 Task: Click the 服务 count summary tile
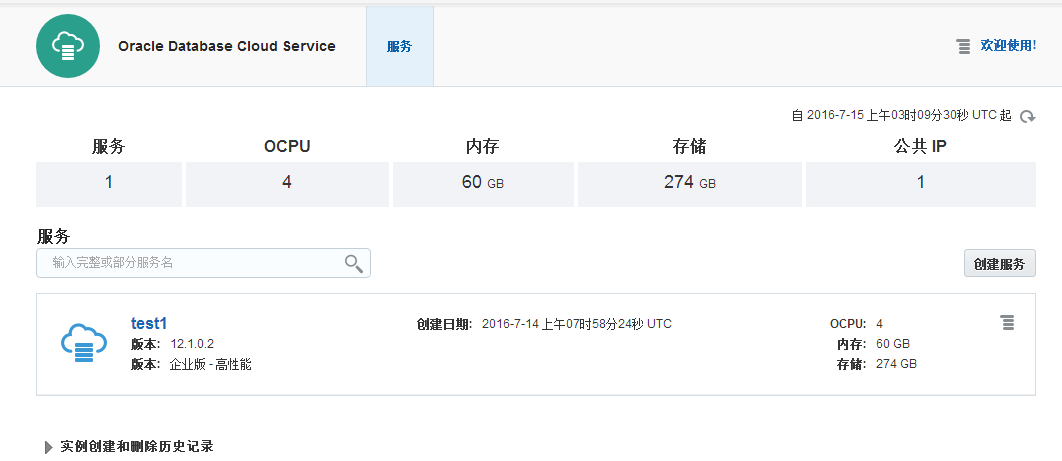coord(109,183)
